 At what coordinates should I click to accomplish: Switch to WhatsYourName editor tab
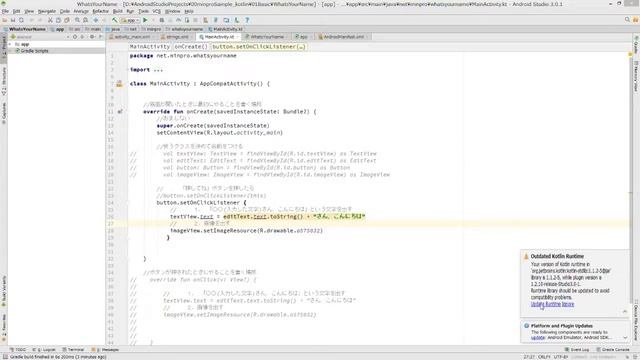(x=267, y=37)
